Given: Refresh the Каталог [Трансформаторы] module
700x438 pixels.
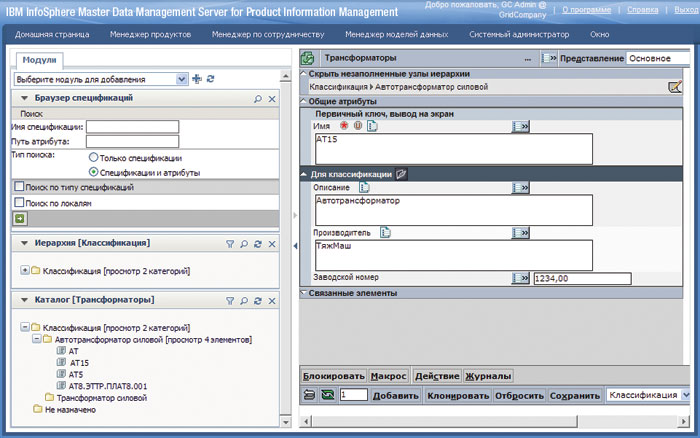Looking at the screenshot, I should [x=258, y=301].
